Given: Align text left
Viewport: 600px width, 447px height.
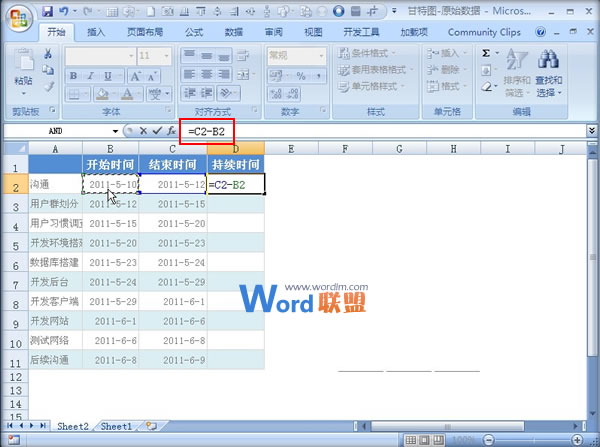Looking at the screenshot, I should coord(189,74).
